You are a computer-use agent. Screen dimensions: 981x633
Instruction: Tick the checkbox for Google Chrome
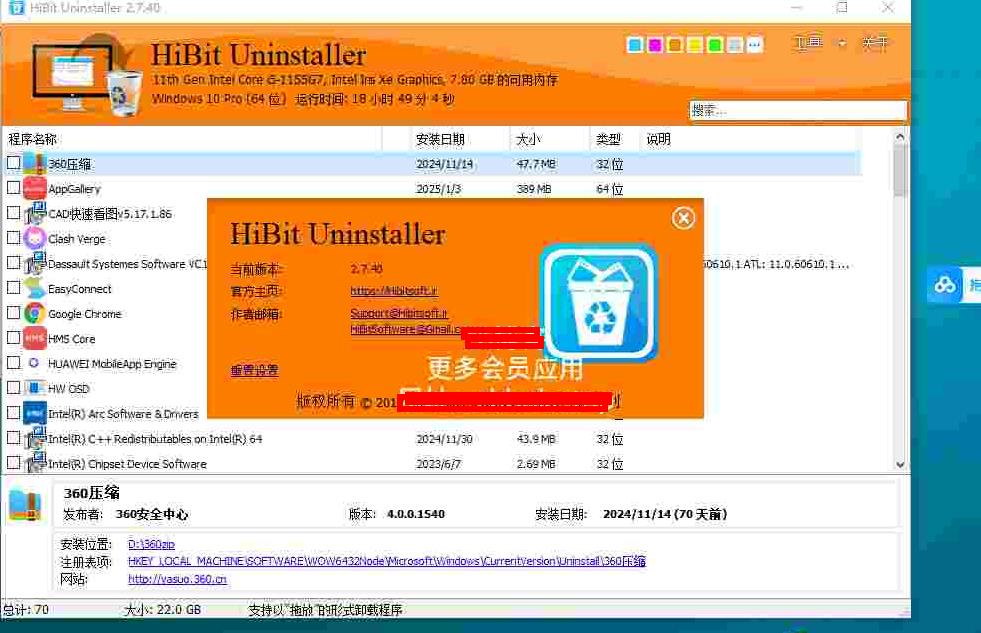(13, 313)
